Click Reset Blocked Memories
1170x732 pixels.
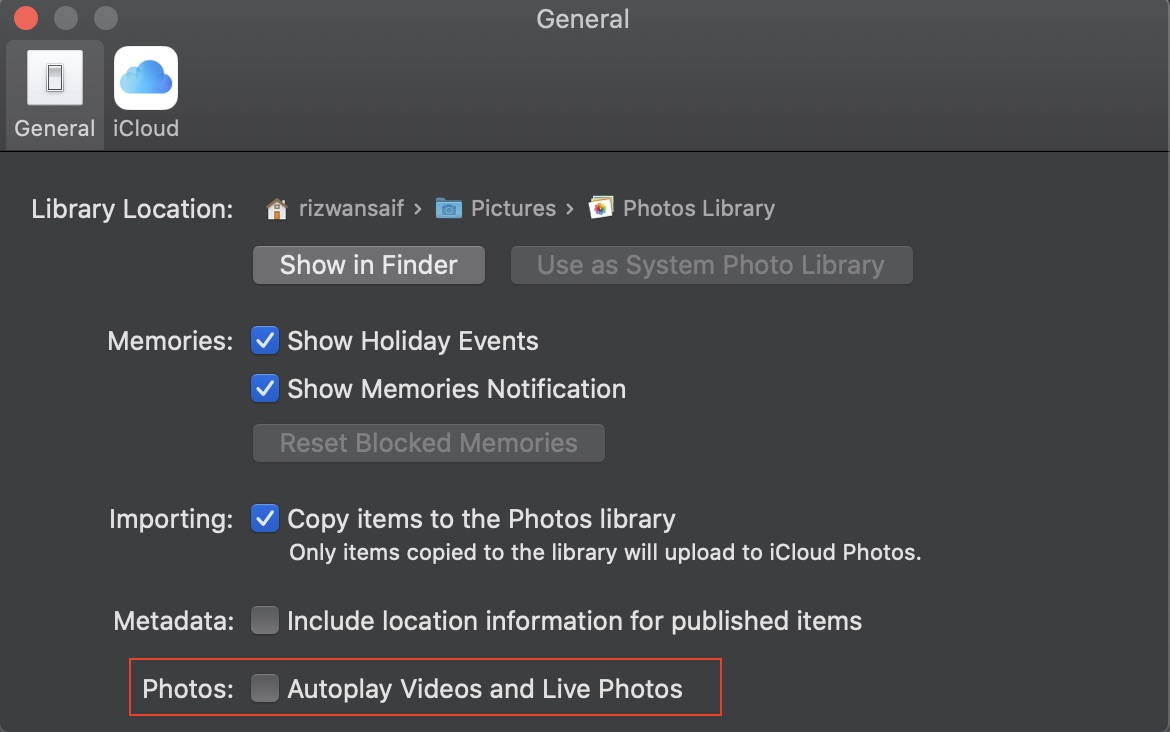tap(428, 443)
